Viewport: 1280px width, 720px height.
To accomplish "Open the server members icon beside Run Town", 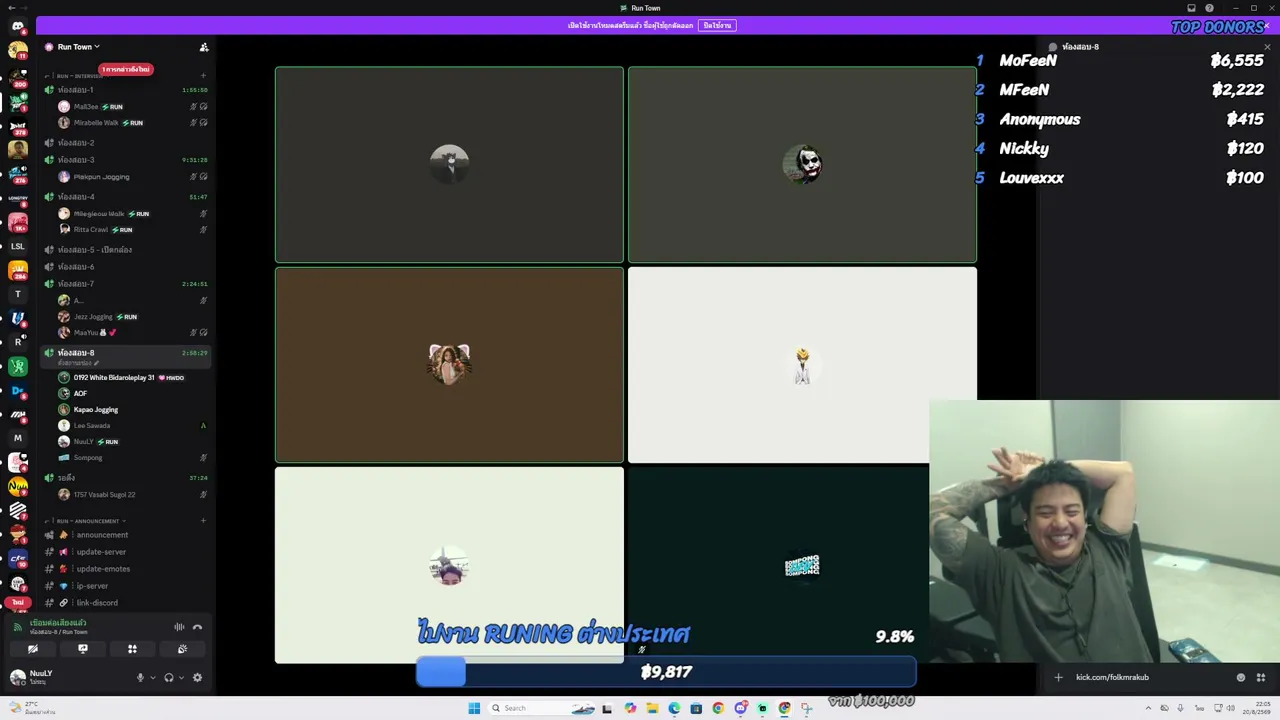I will (x=204, y=47).
